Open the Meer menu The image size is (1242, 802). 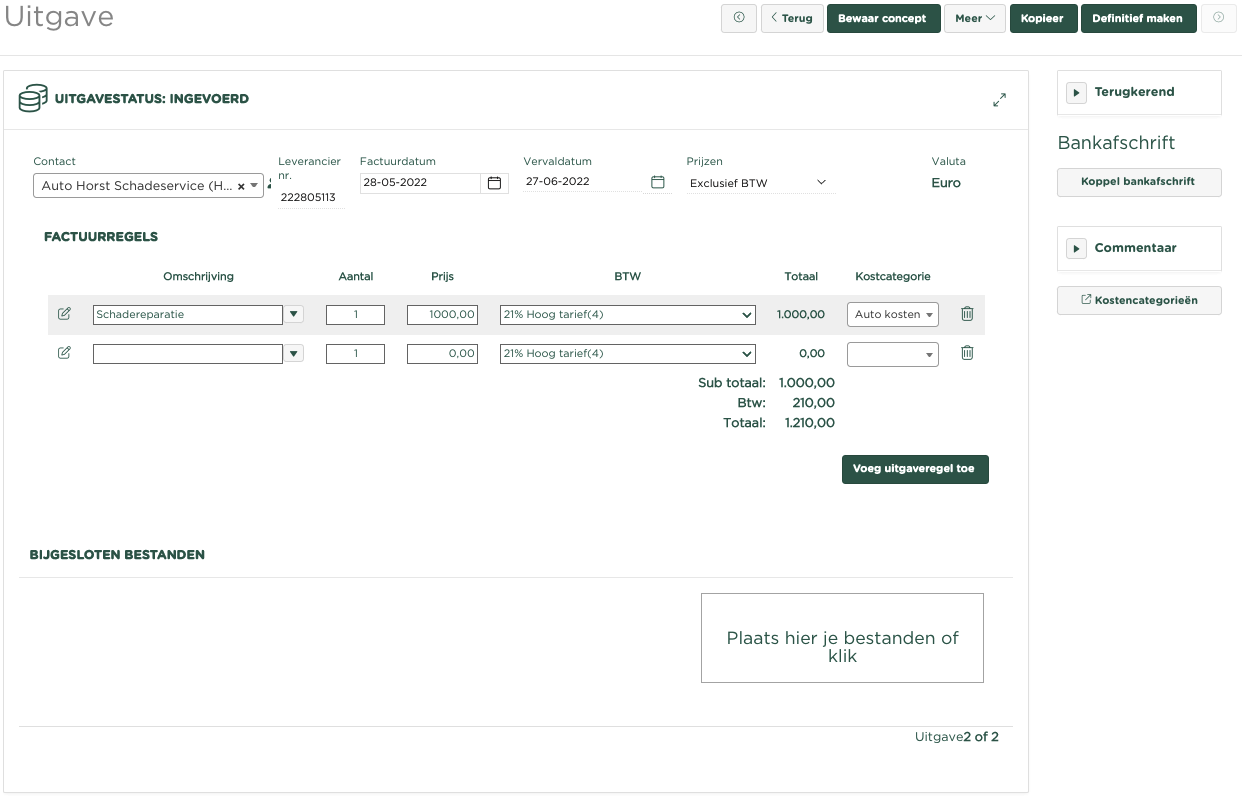[x=974, y=18]
